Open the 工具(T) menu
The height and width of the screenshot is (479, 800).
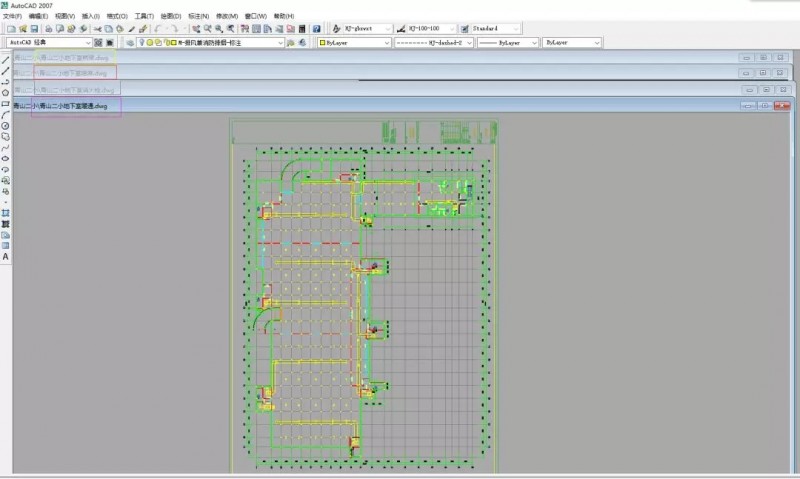[x=144, y=17]
